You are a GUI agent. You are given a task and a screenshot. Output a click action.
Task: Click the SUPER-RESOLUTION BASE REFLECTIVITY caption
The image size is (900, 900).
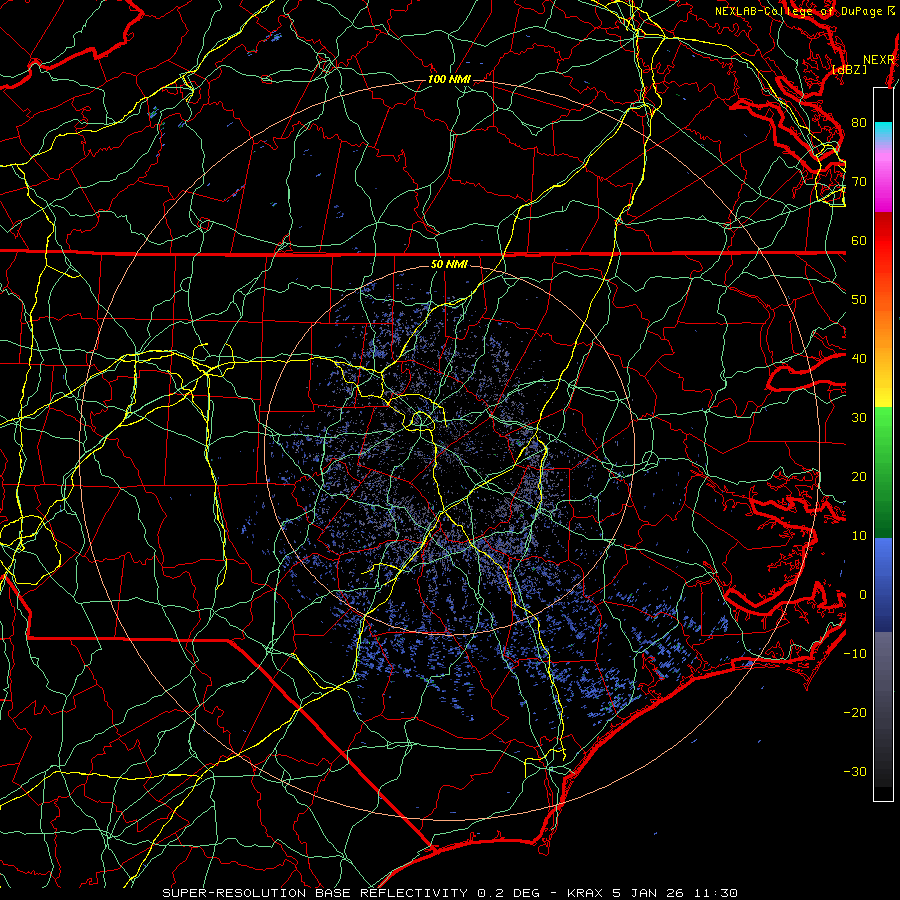pyautogui.click(x=315, y=893)
